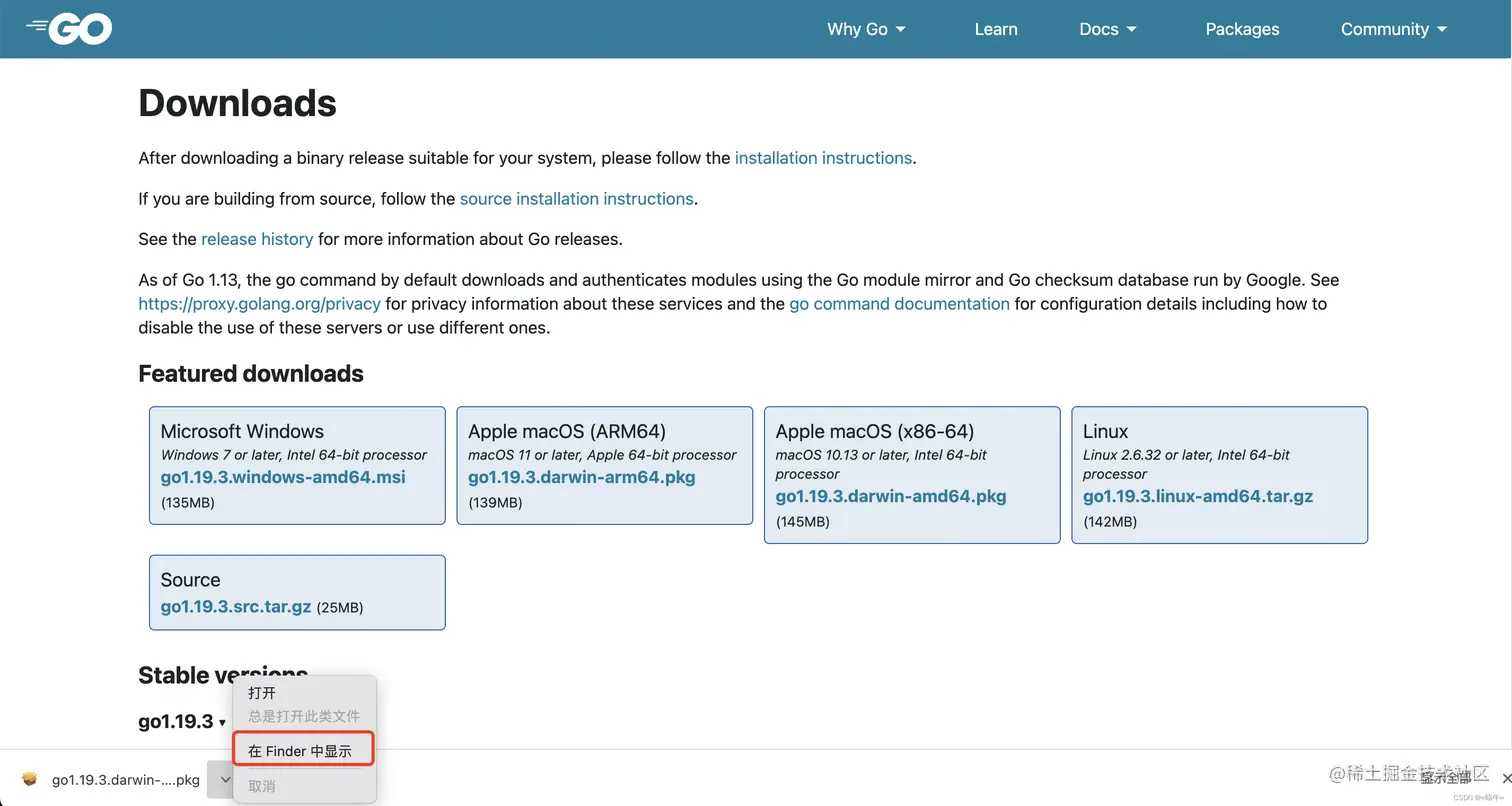Click the Downloads page heading
This screenshot has width=1512, height=806.
[x=237, y=103]
